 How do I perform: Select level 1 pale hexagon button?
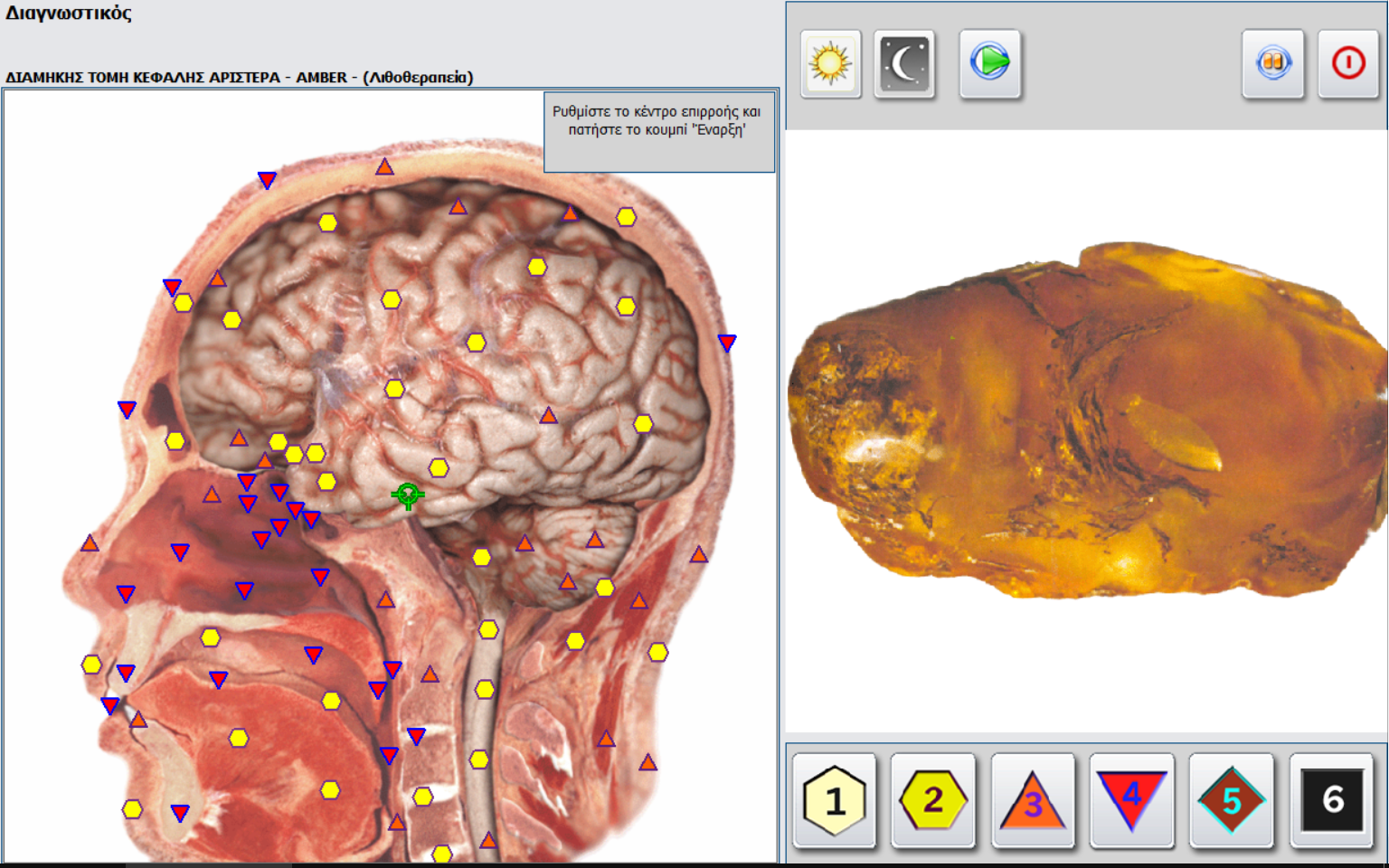point(835,800)
